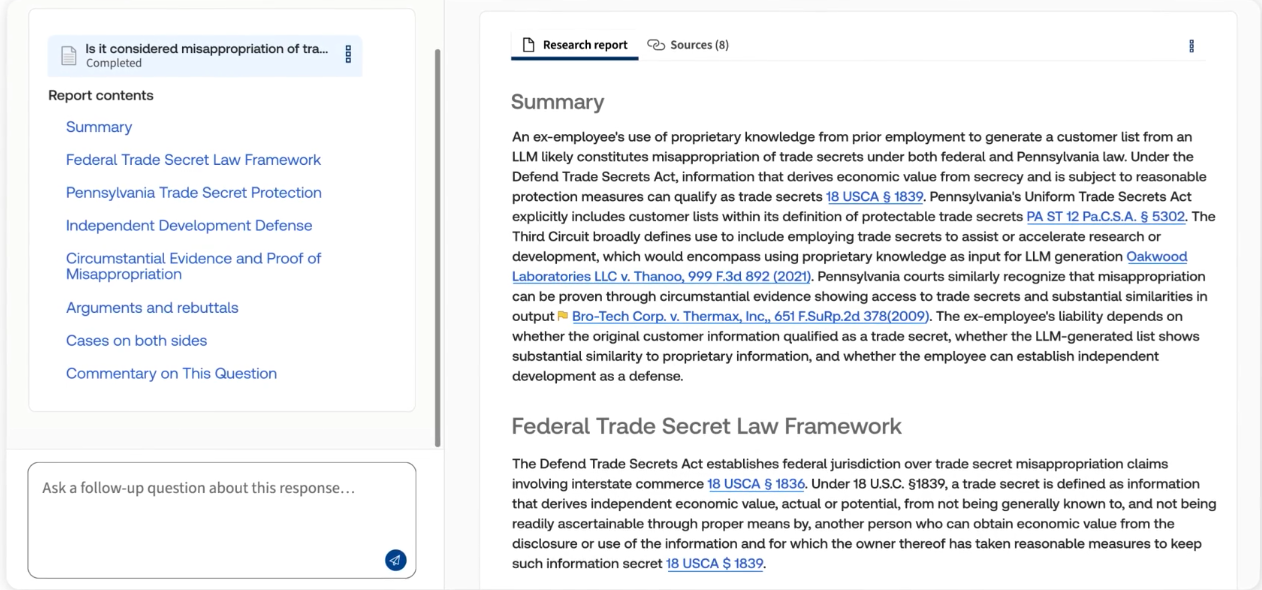This screenshot has width=1262, height=590.
Task: Navigate to Pennsylvania Trade Secret Protection
Action: (194, 192)
